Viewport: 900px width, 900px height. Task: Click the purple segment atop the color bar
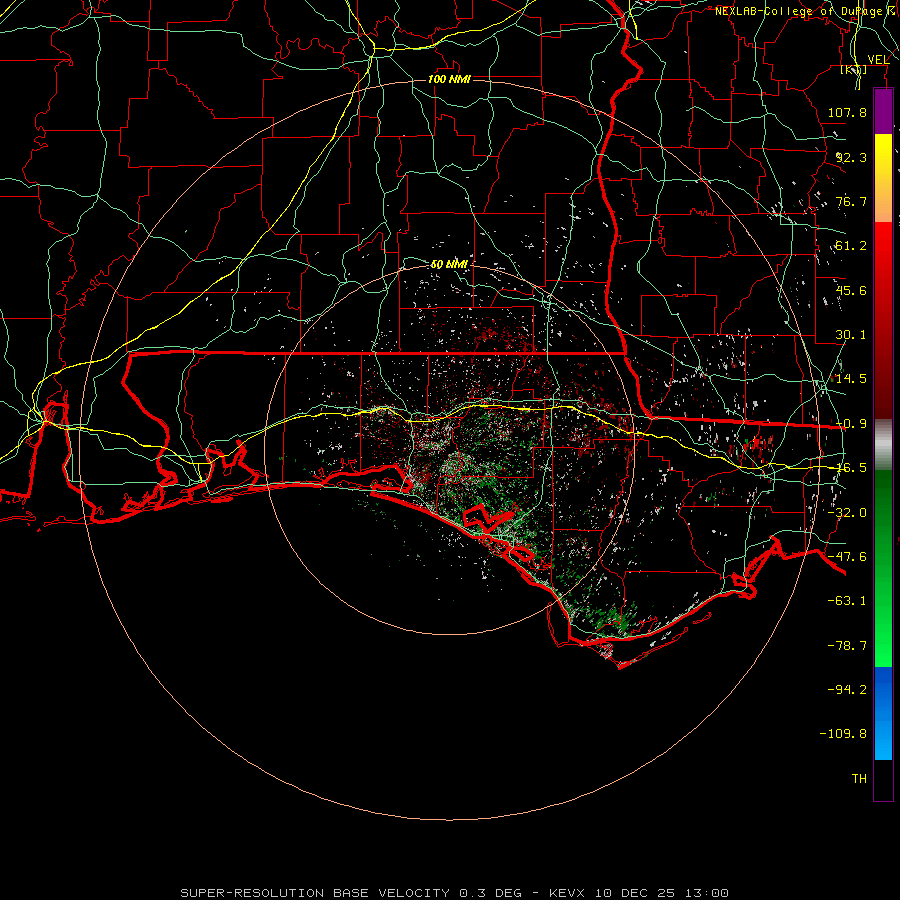coord(883,112)
